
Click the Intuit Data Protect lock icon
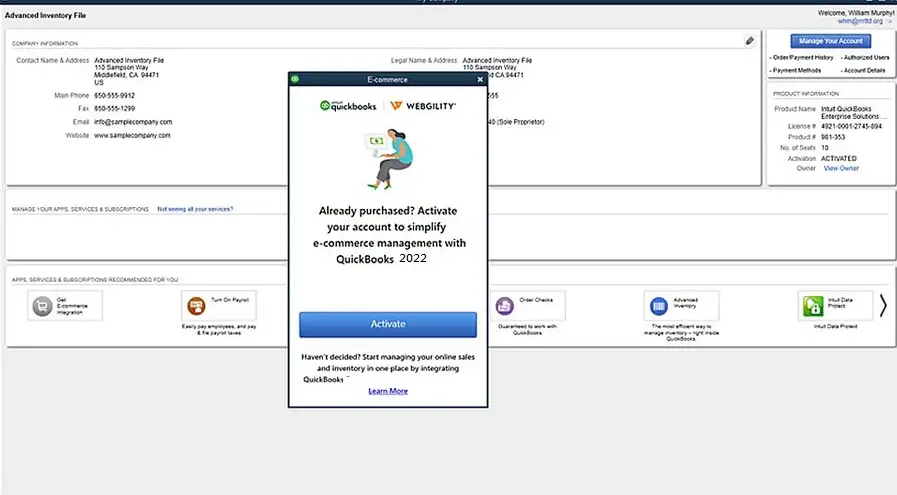(x=813, y=306)
